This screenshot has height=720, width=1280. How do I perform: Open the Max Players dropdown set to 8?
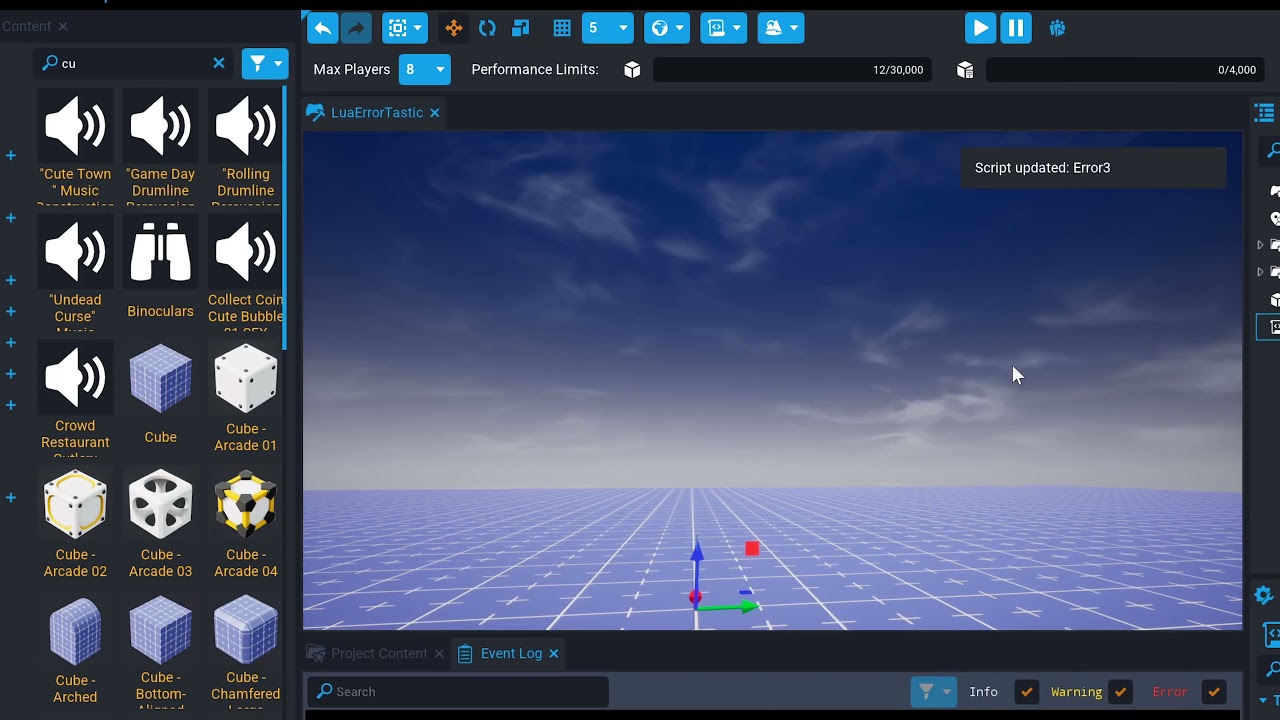424,69
